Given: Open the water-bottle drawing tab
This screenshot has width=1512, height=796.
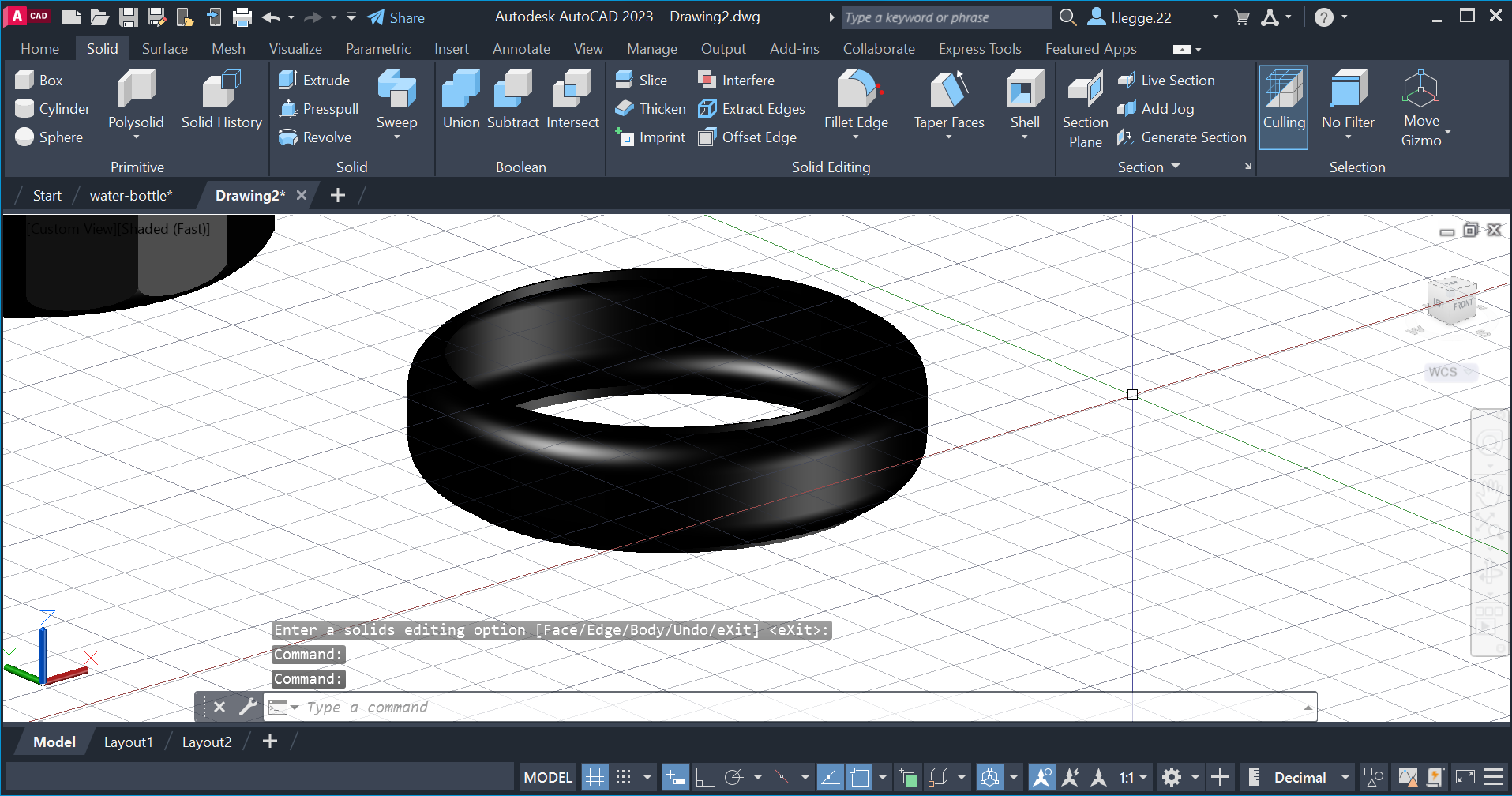Looking at the screenshot, I should pyautogui.click(x=131, y=195).
